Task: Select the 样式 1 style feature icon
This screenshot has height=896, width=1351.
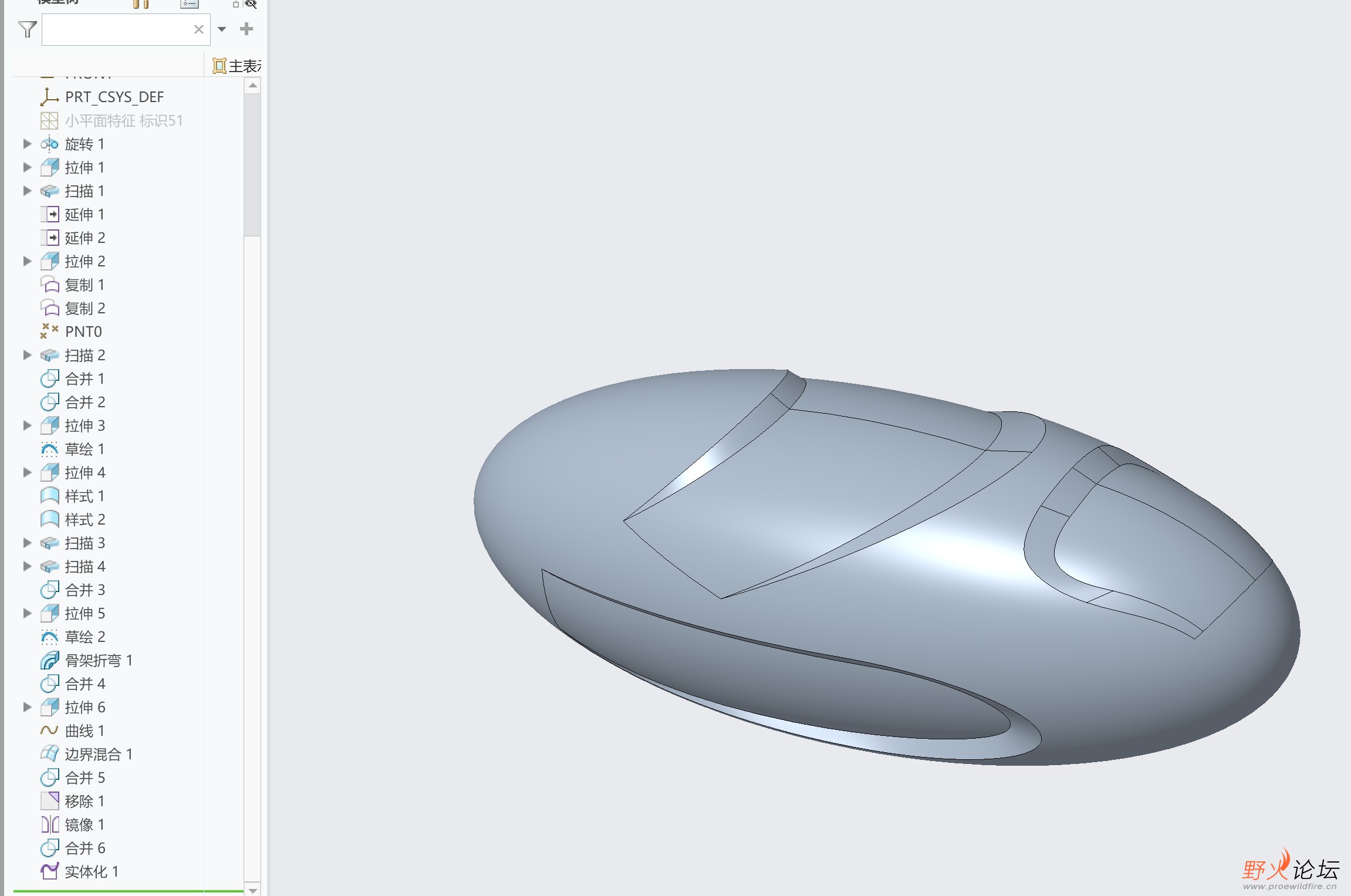Action: click(x=50, y=496)
